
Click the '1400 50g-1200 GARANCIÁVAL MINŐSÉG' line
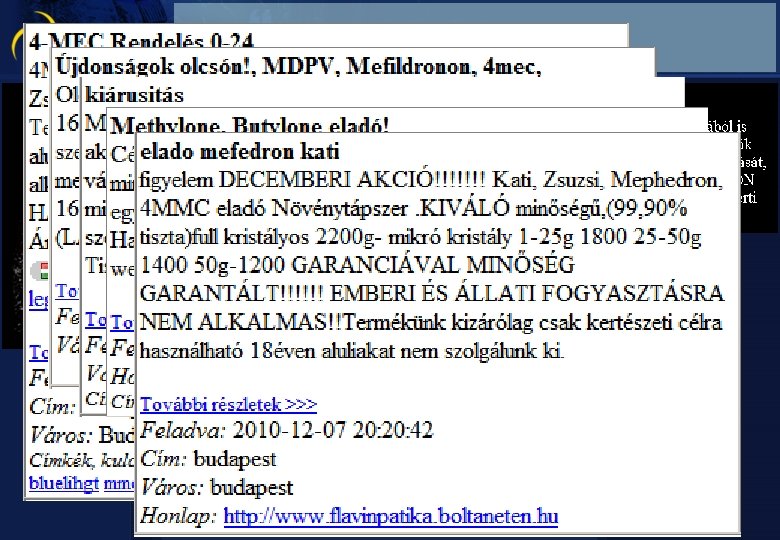[357, 265]
